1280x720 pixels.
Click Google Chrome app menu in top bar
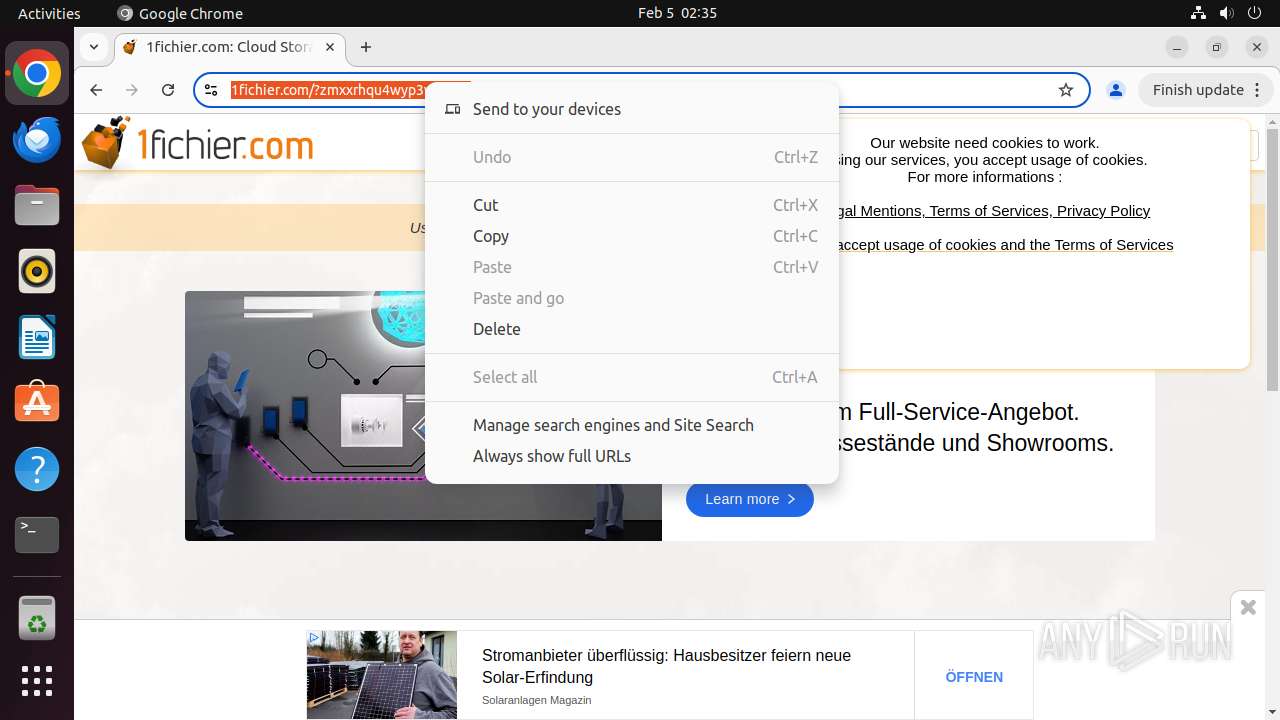pos(180,13)
